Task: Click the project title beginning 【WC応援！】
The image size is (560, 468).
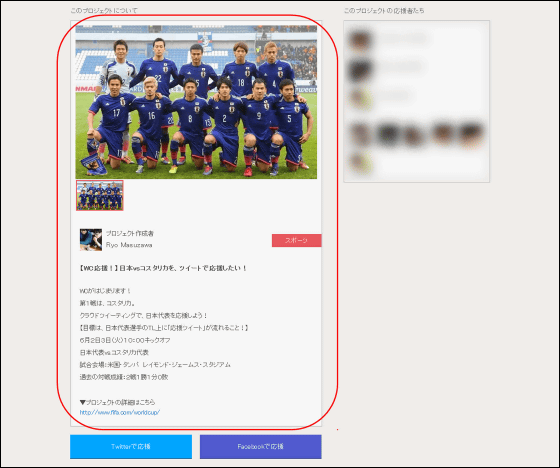Action: click(x=163, y=268)
